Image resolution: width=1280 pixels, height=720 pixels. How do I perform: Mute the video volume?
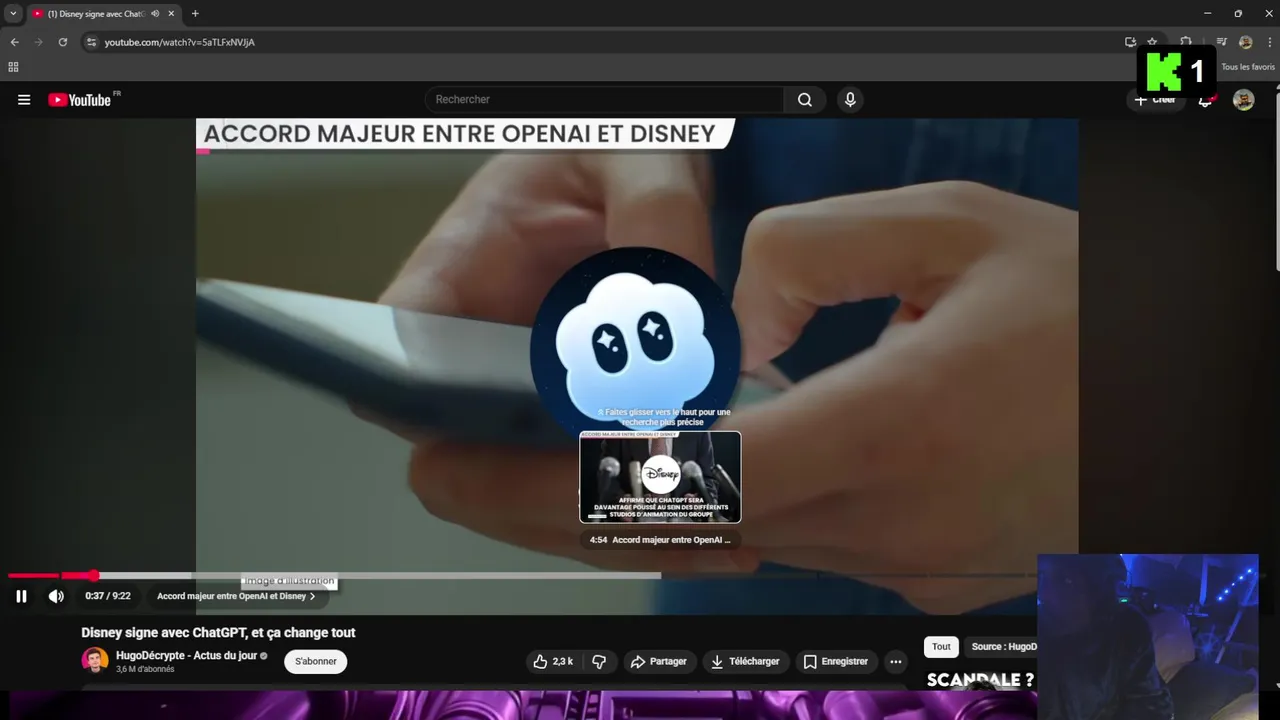(x=56, y=596)
